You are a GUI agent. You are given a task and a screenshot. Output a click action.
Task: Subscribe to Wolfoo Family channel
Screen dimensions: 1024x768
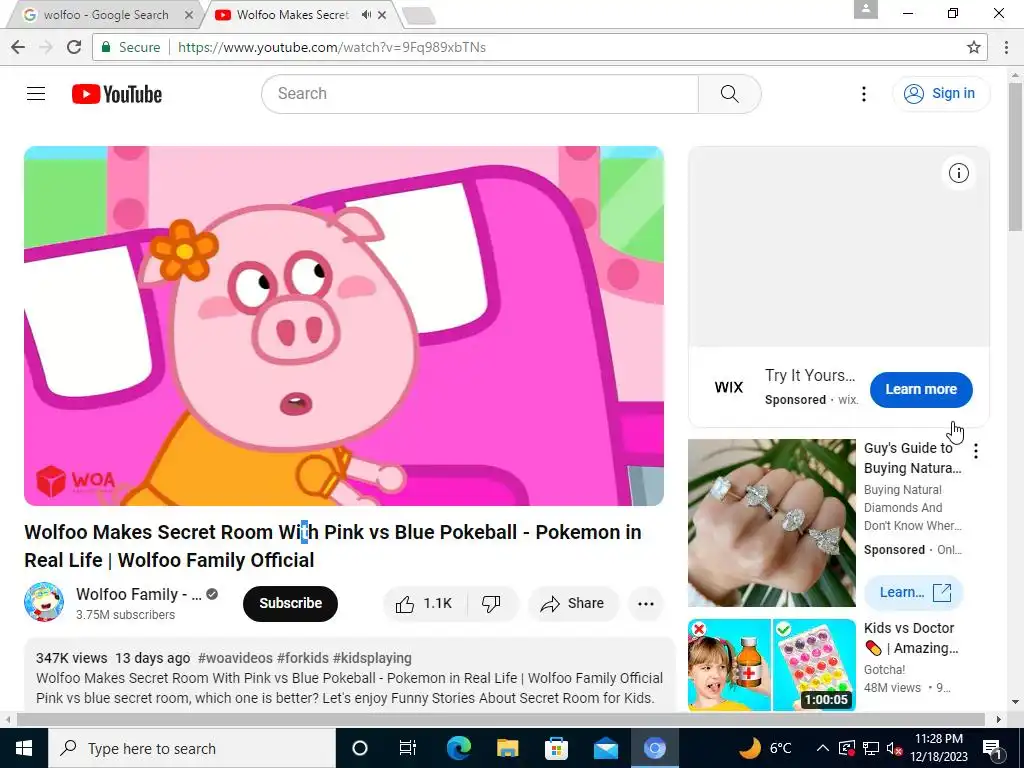(x=290, y=603)
